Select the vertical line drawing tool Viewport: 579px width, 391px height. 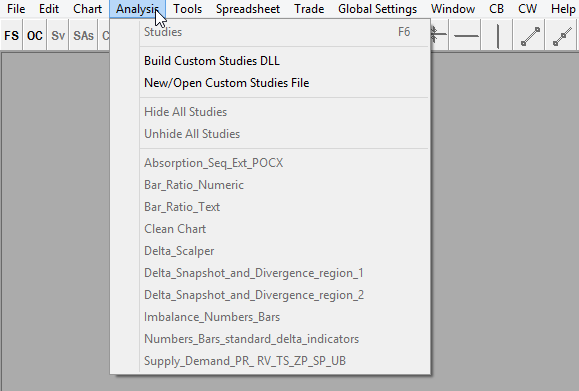pyautogui.click(x=498, y=35)
